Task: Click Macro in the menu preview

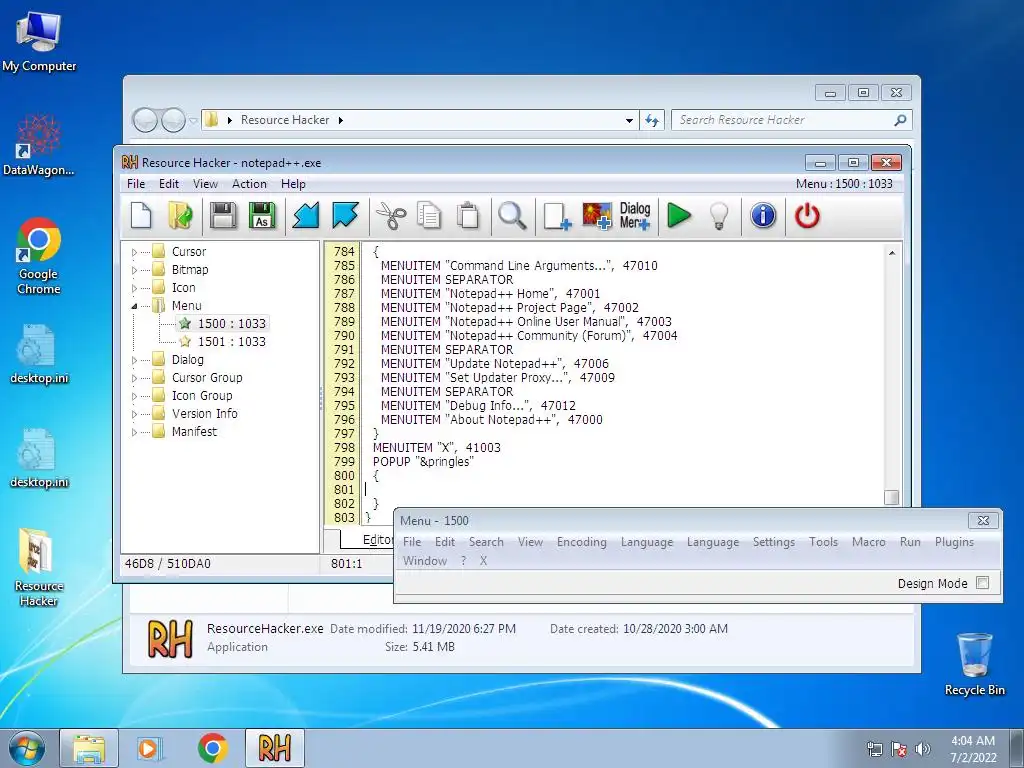Action: [x=869, y=542]
